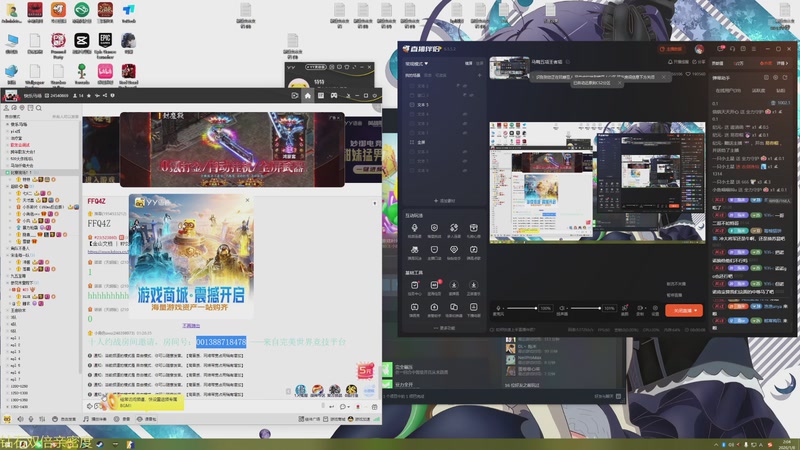Viewport: 800px width, 450px height.
Task: Favorite the YY channel with the star icon
Action: [89, 95]
